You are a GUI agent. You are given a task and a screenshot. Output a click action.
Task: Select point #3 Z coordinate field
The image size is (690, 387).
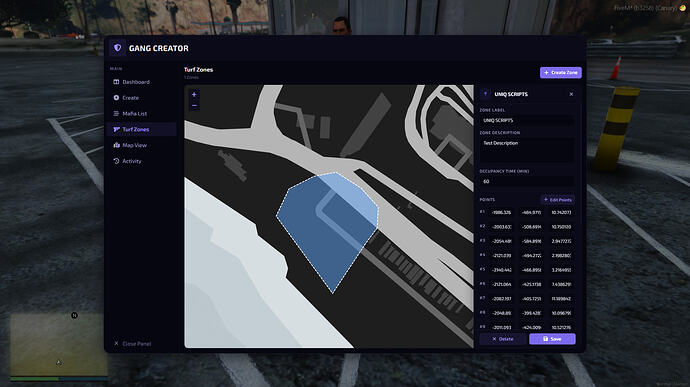(x=561, y=241)
